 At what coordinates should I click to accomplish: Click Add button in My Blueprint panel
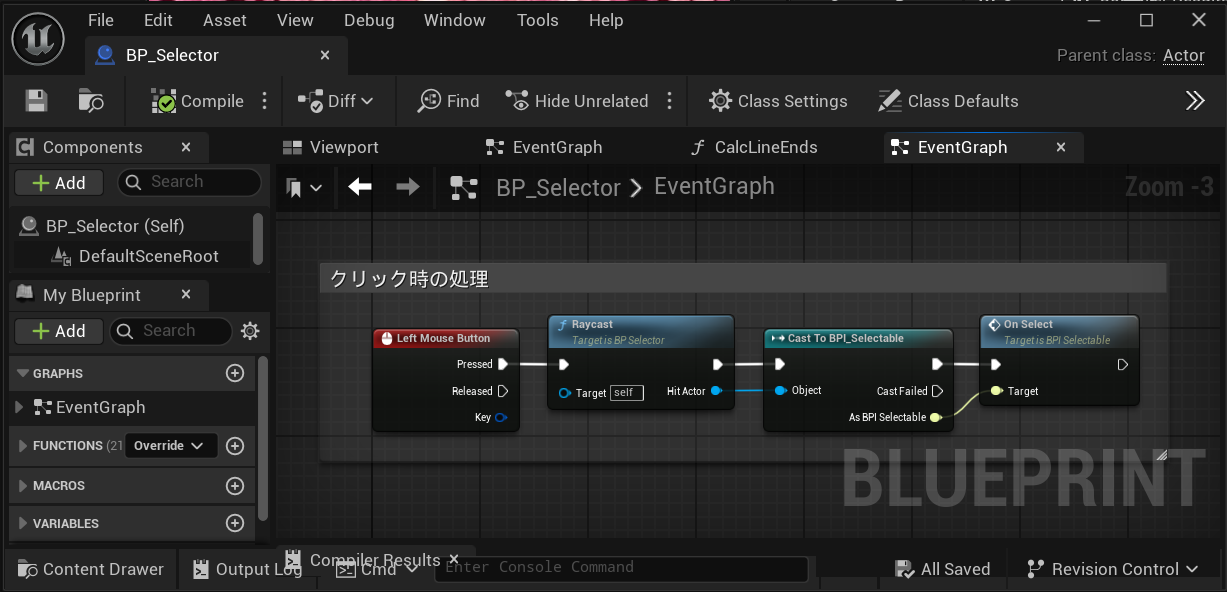(58, 331)
